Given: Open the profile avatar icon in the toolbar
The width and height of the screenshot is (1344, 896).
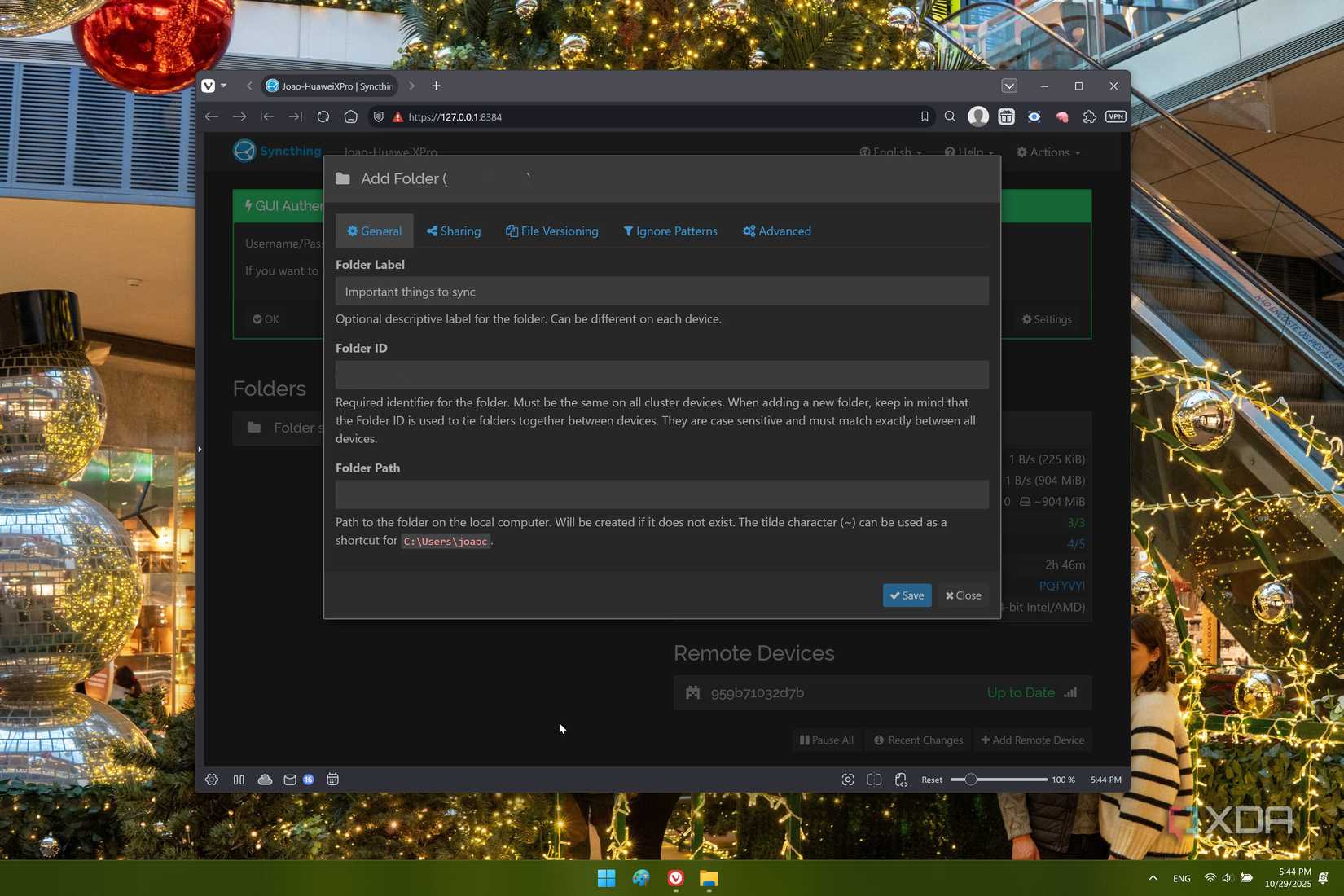Looking at the screenshot, I should 978,116.
